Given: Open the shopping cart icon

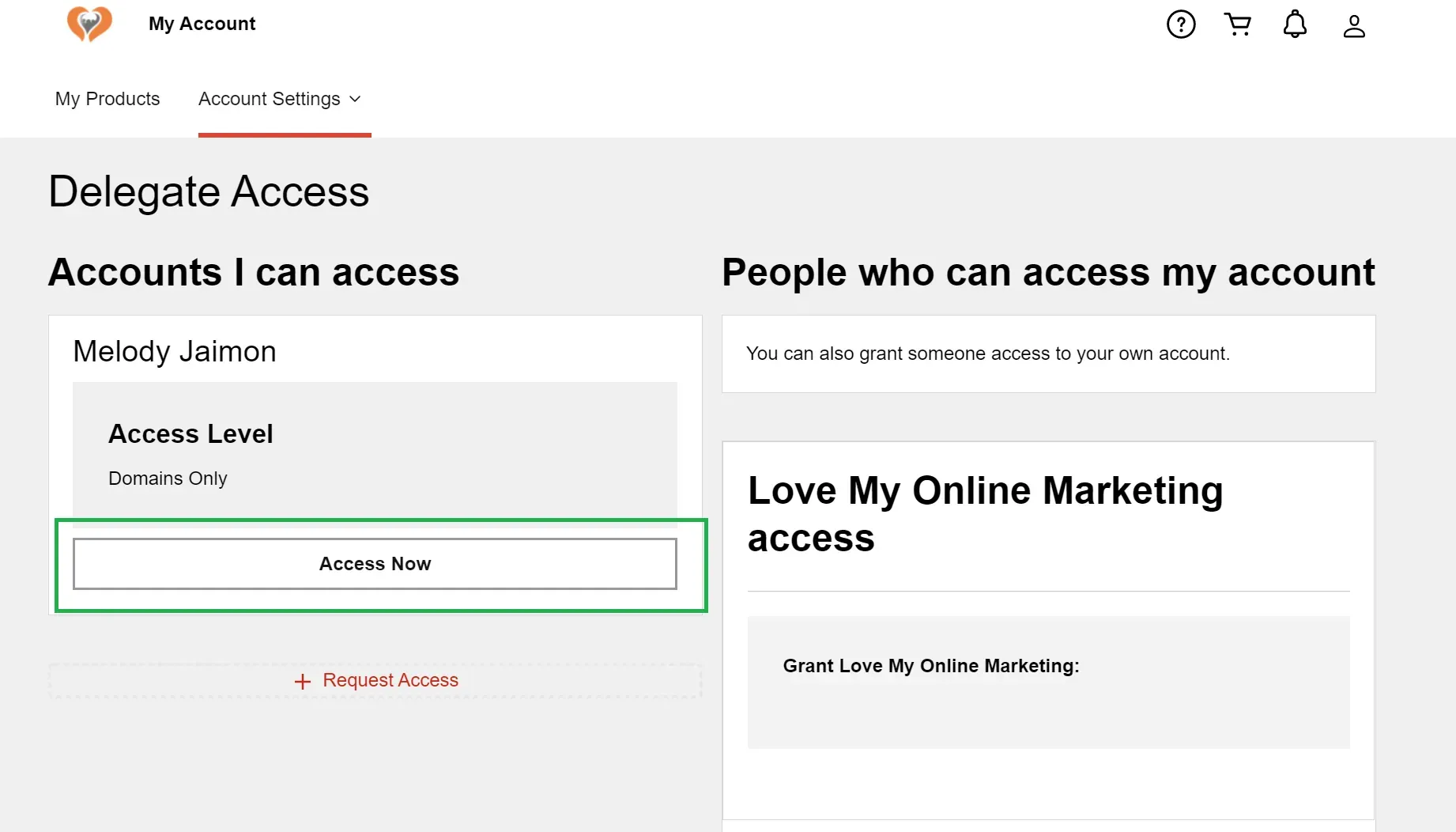Looking at the screenshot, I should point(1238,25).
